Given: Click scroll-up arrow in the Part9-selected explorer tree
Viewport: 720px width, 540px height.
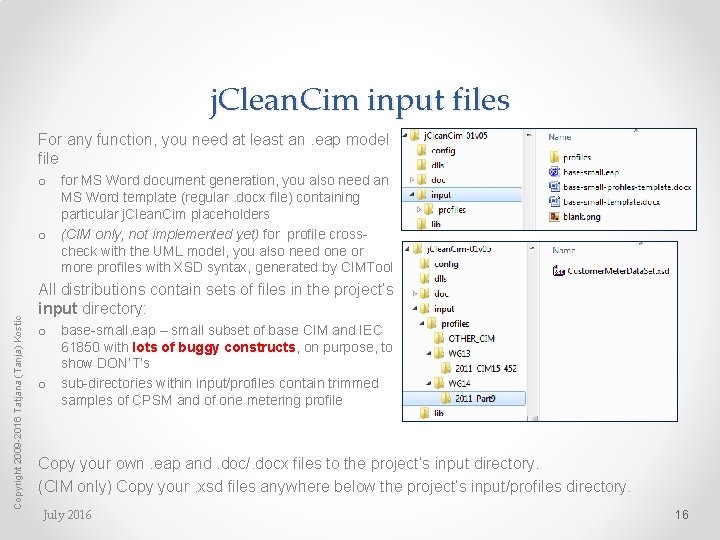Looking at the screenshot, I should click(x=533, y=248).
